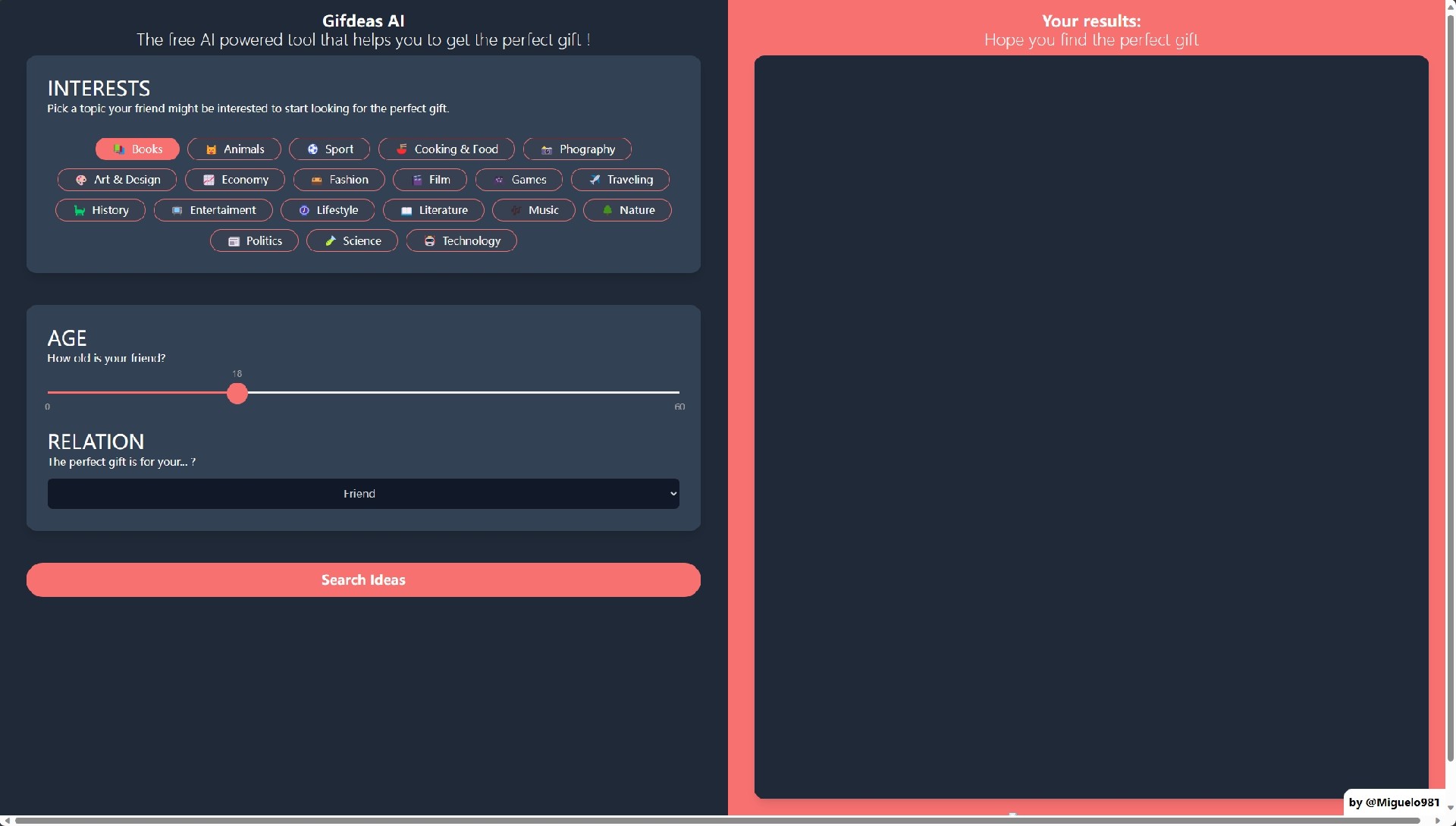1456x826 pixels.
Task: Deselect the Books interest chip
Action: click(x=138, y=149)
